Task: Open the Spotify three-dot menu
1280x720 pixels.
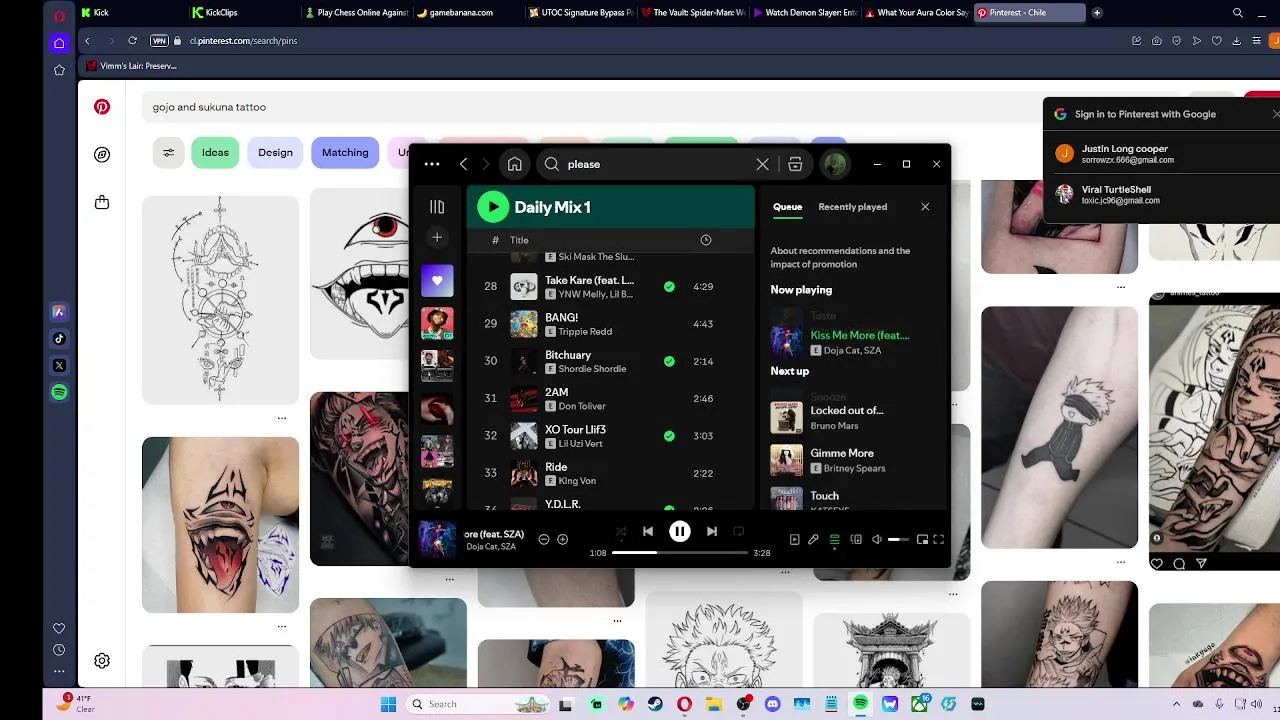Action: [432, 164]
